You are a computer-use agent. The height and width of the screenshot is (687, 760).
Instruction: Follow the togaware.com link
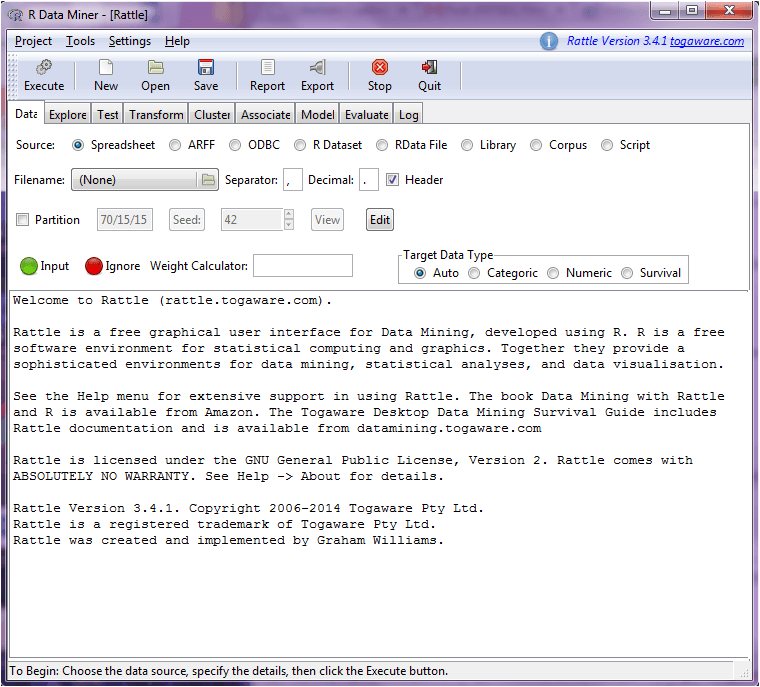click(x=706, y=41)
